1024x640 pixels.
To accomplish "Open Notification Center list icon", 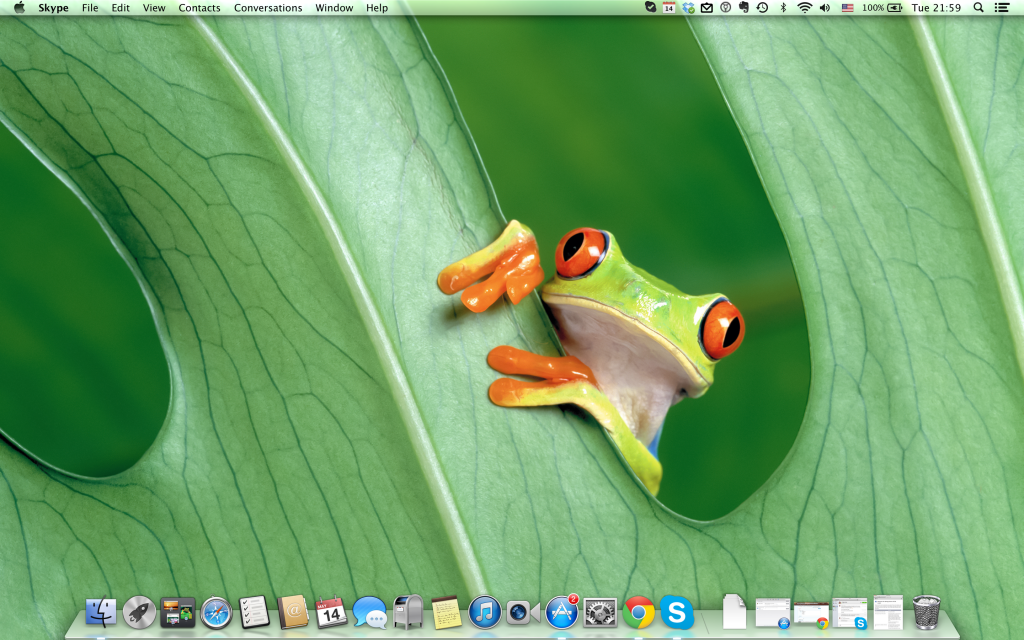I will click(1002, 8).
